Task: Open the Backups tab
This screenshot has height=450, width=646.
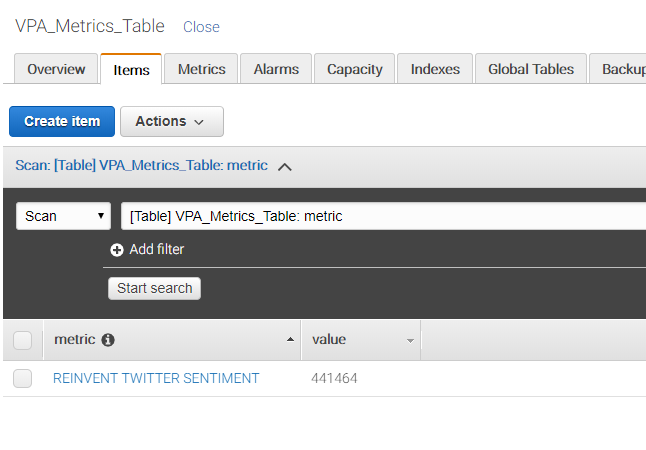Action: pyautogui.click(x=618, y=69)
